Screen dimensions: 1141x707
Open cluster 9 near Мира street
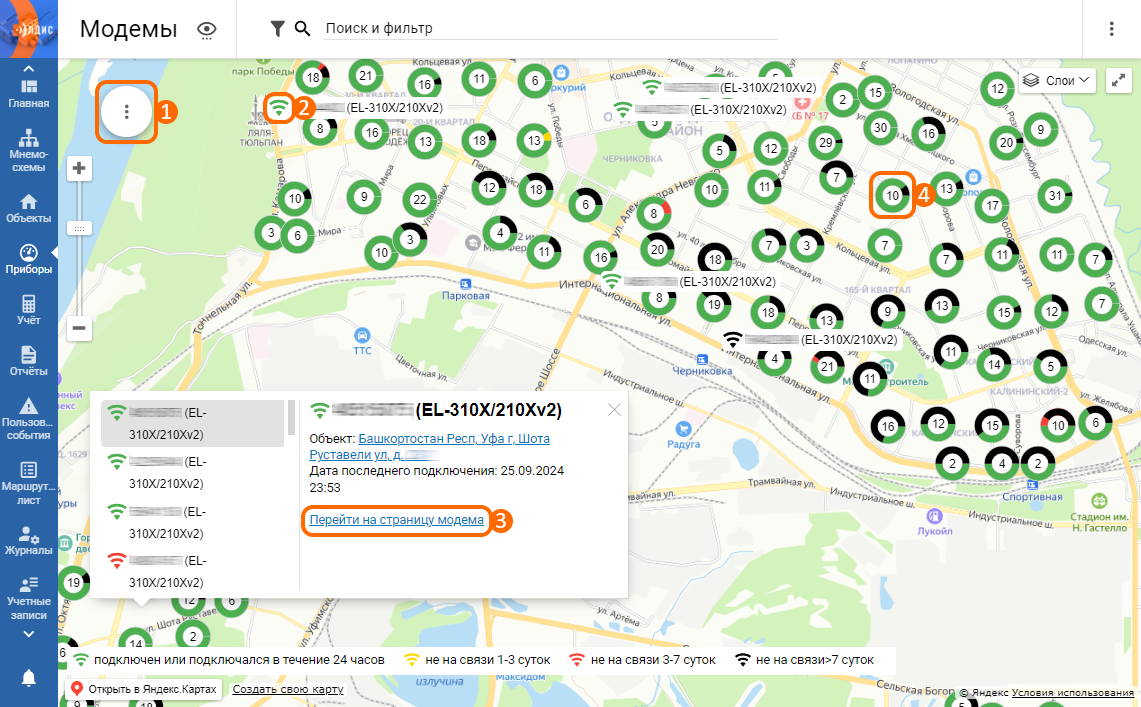(x=364, y=196)
